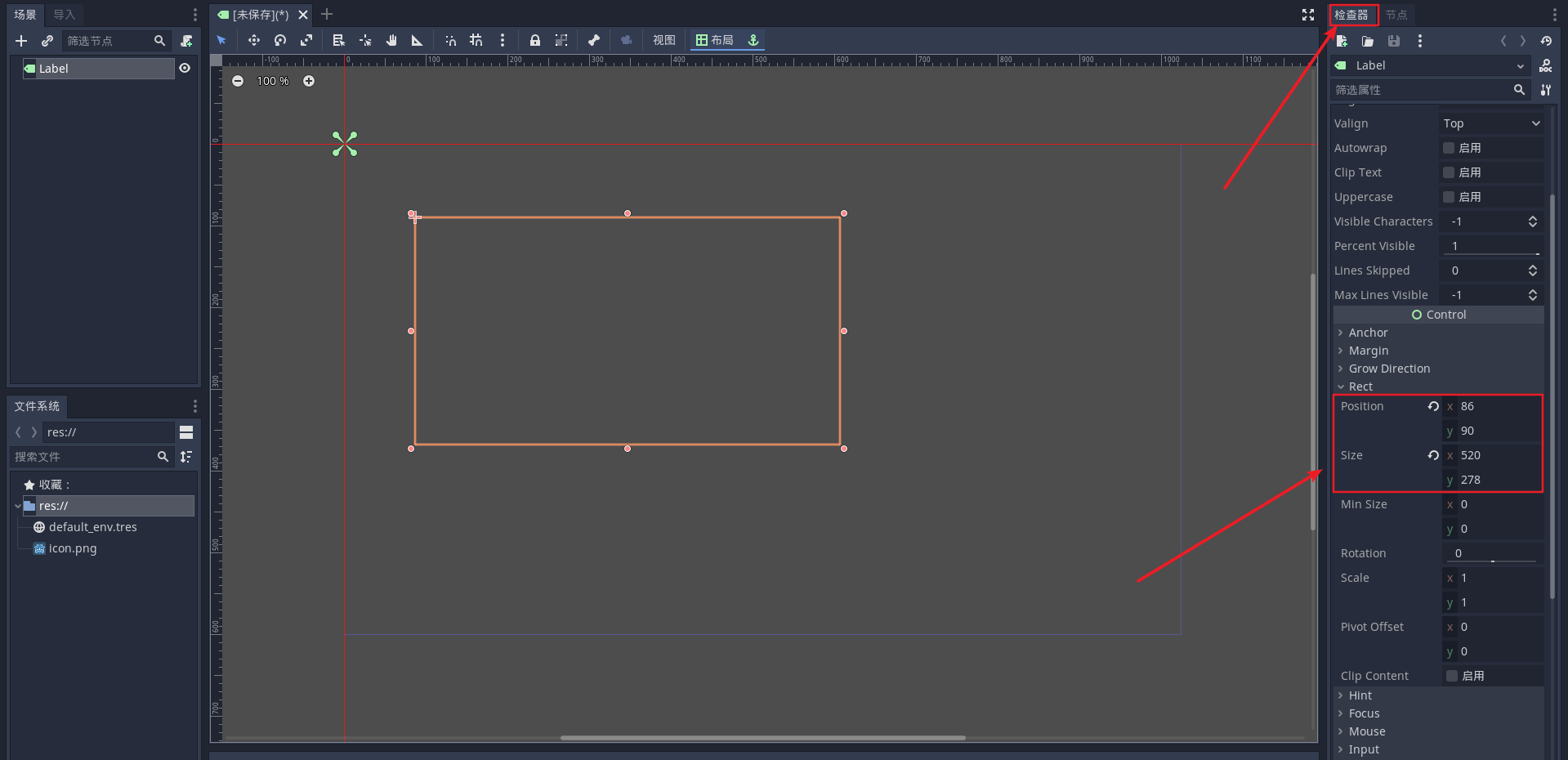Toggle visibility eye for Label node

(x=185, y=68)
